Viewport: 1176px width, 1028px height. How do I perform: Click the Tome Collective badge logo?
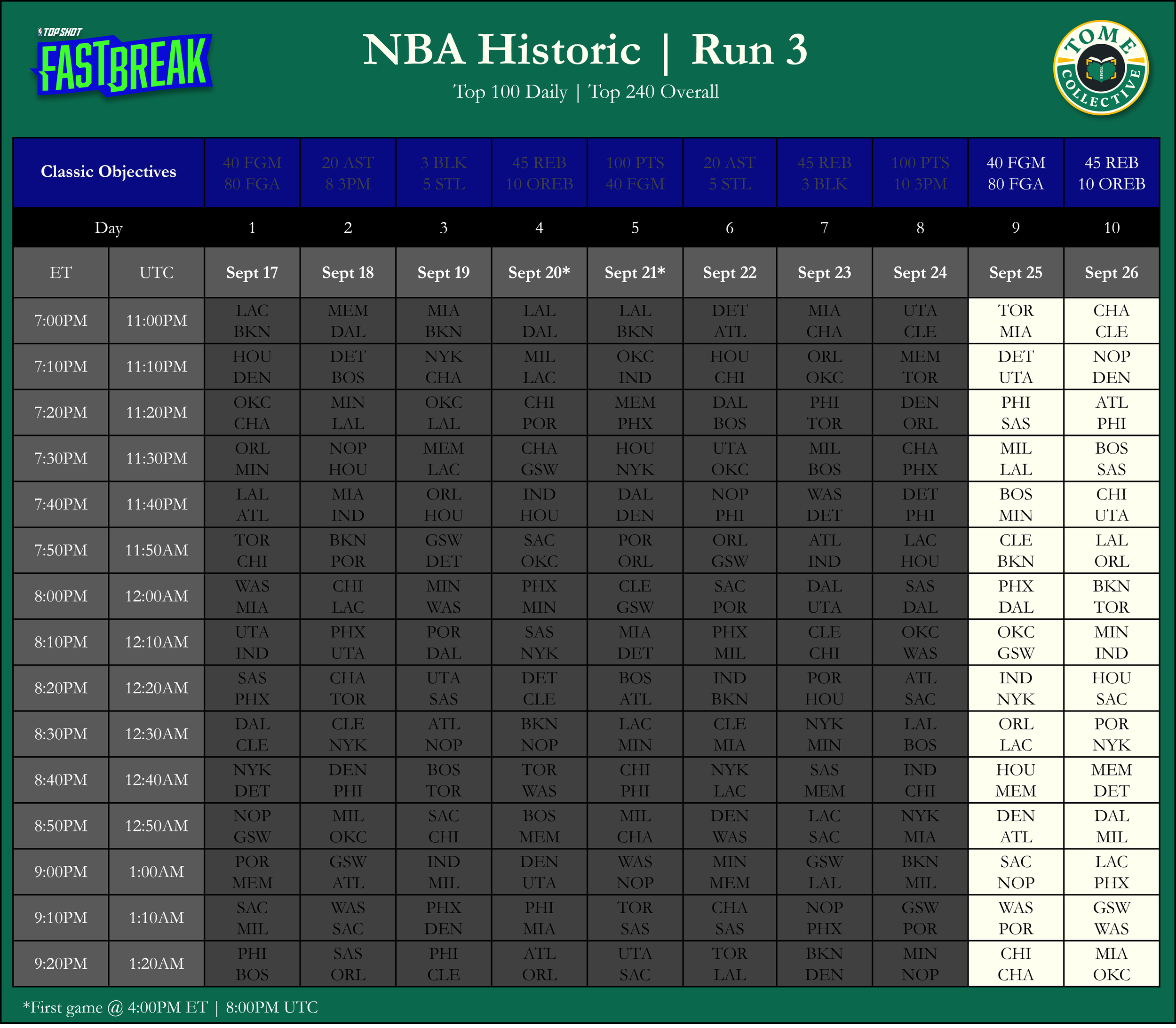pyautogui.click(x=1100, y=68)
